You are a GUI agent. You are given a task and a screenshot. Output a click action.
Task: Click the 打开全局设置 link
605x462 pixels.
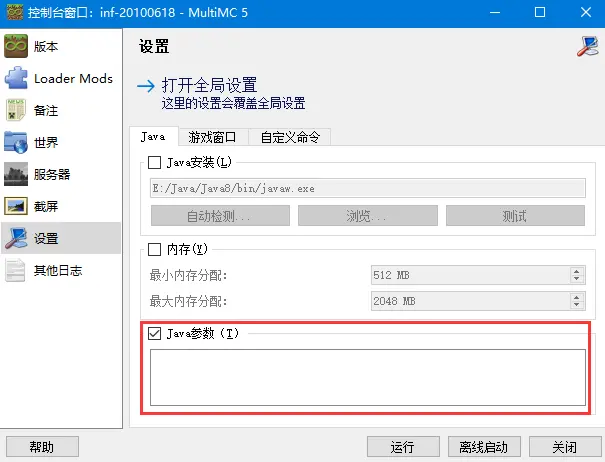pos(210,85)
